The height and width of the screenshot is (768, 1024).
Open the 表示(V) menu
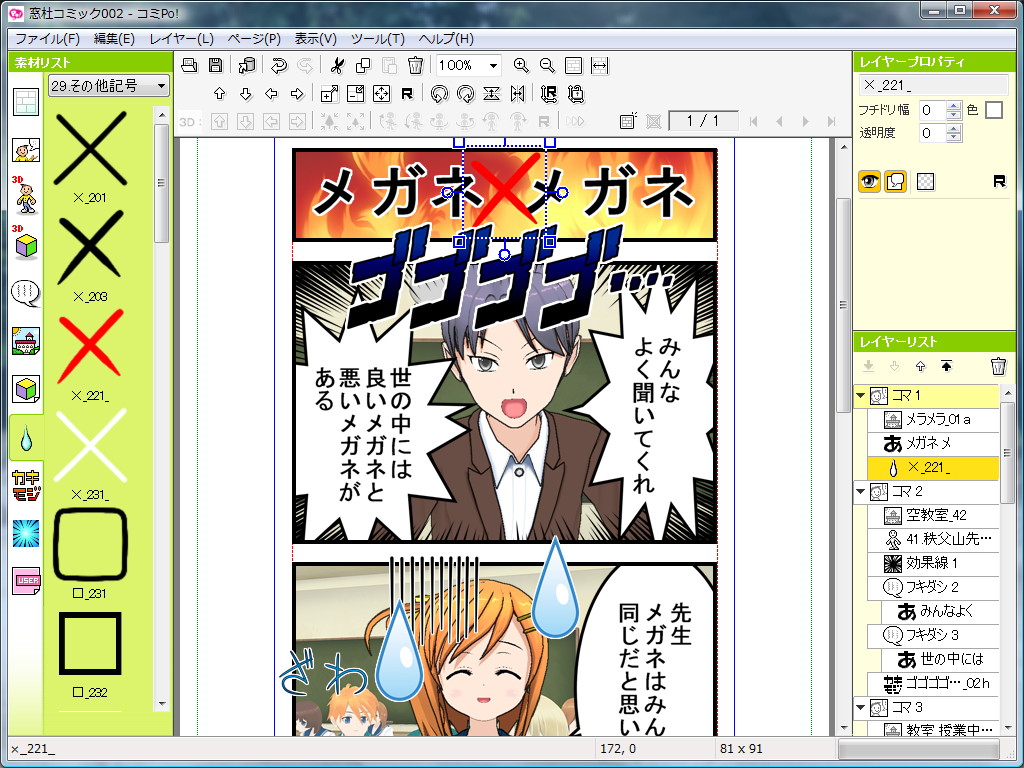click(315, 38)
